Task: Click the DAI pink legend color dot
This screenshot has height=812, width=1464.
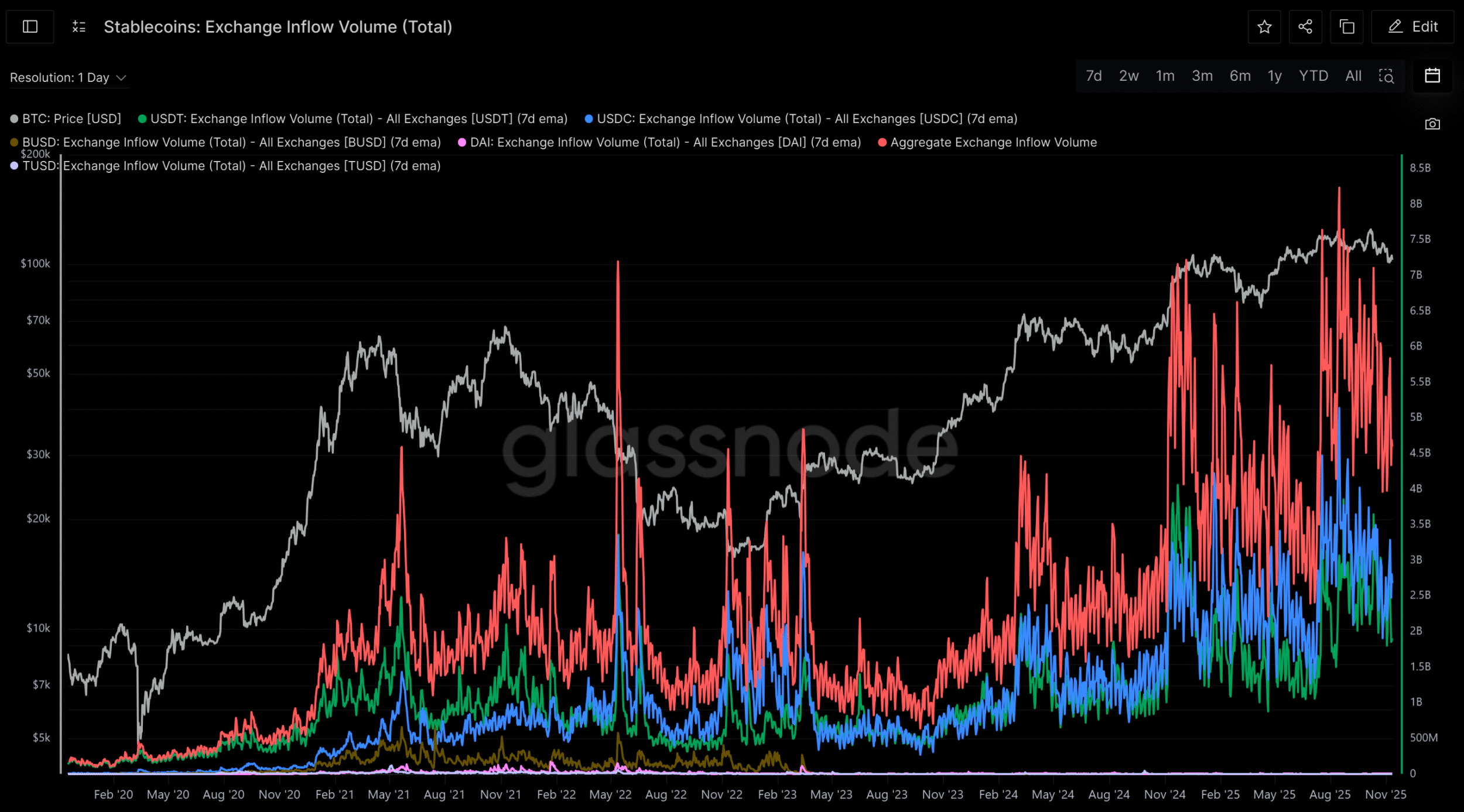Action: [x=462, y=142]
